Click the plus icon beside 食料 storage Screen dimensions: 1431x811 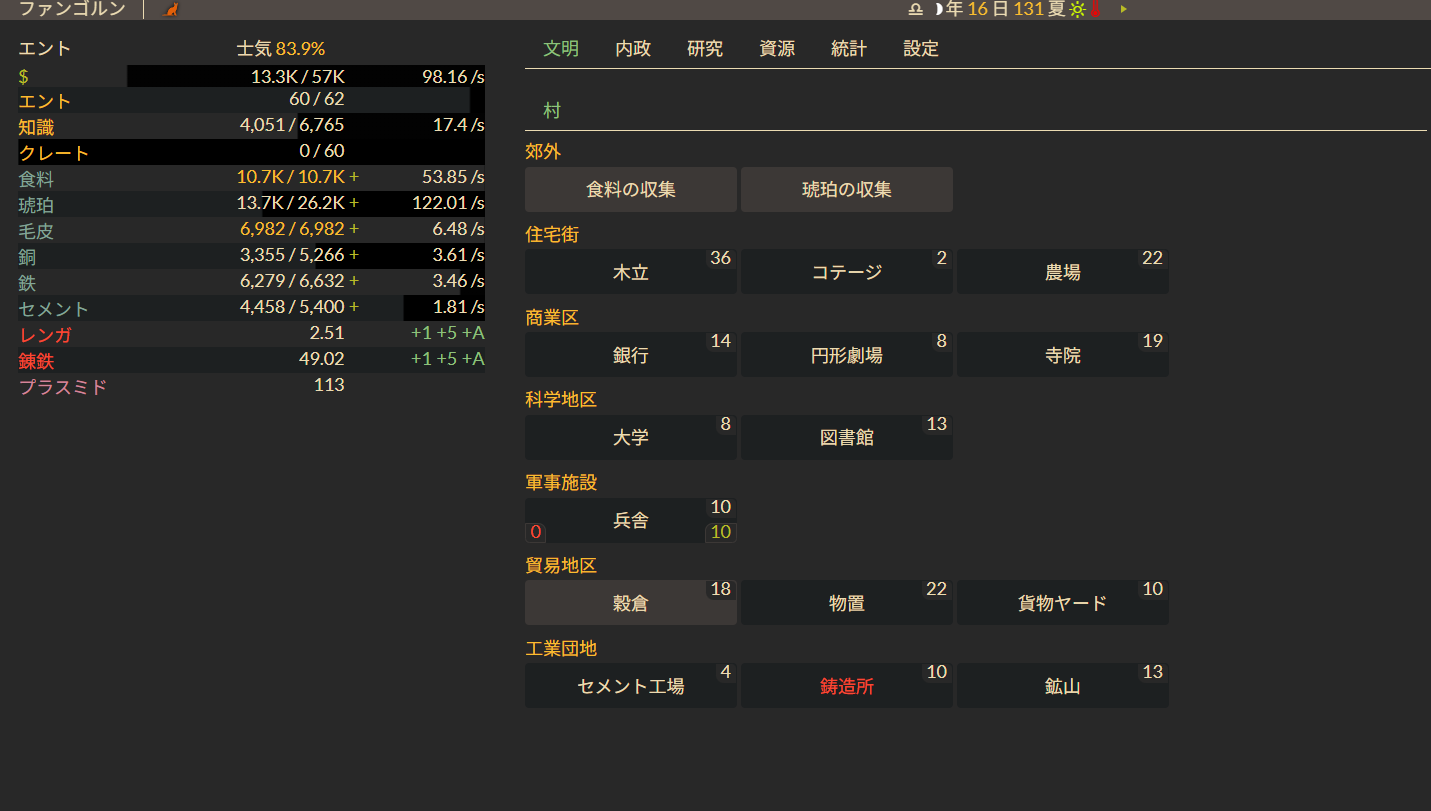354,178
